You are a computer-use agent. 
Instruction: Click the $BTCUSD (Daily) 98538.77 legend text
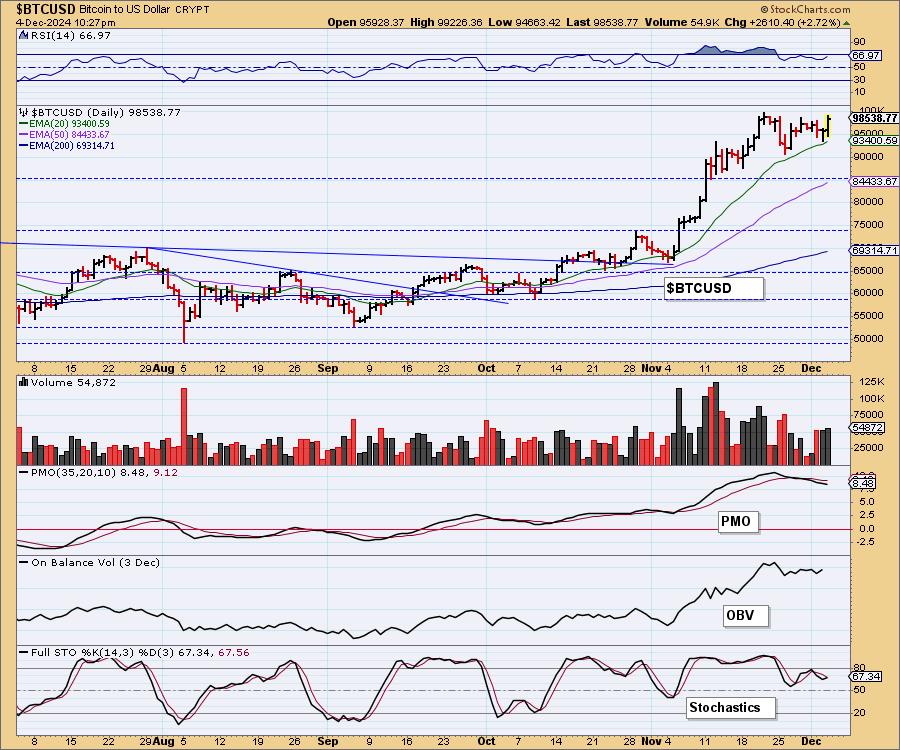[106, 112]
